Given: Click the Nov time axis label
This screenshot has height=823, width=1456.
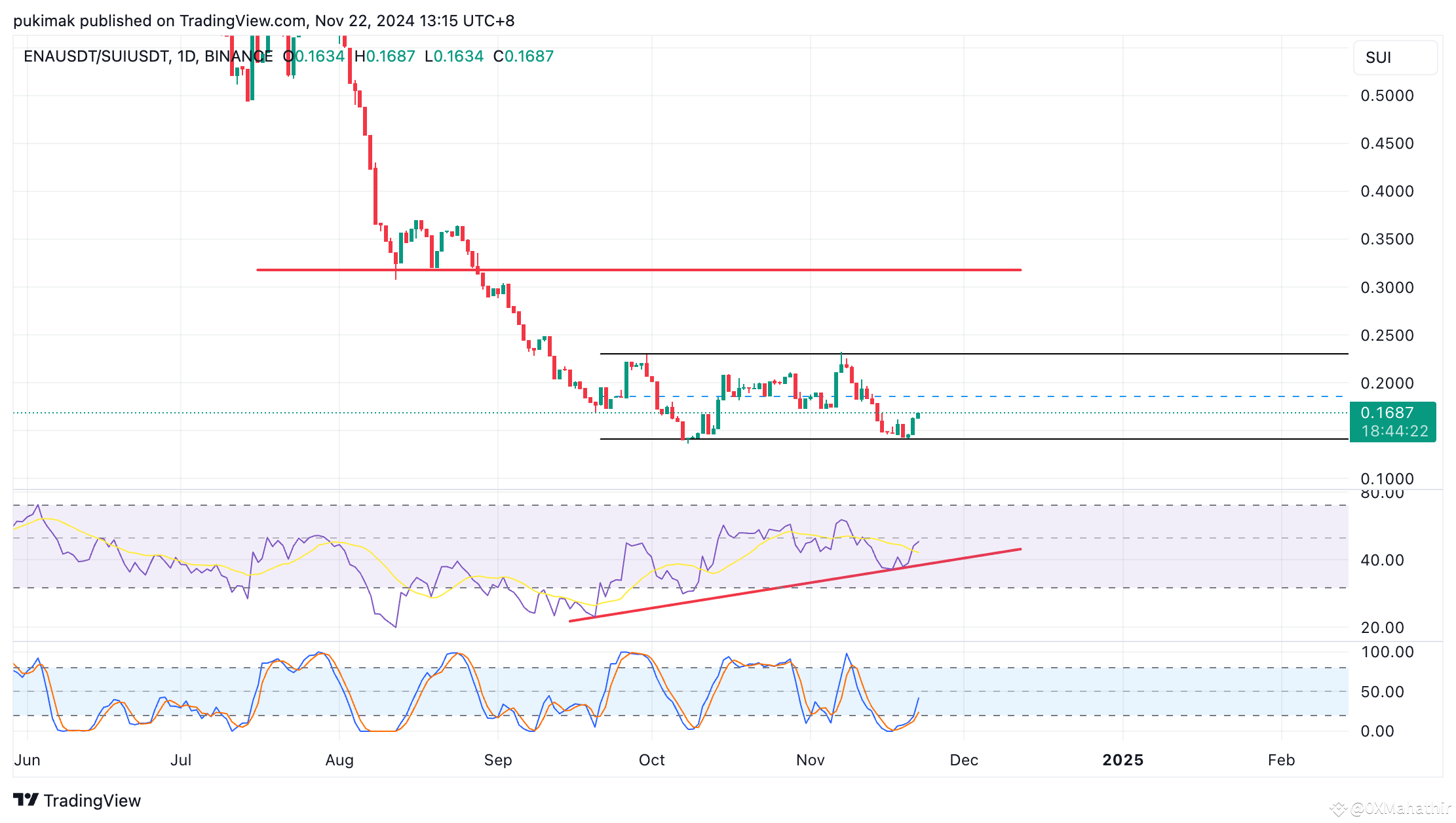Looking at the screenshot, I should point(811,760).
